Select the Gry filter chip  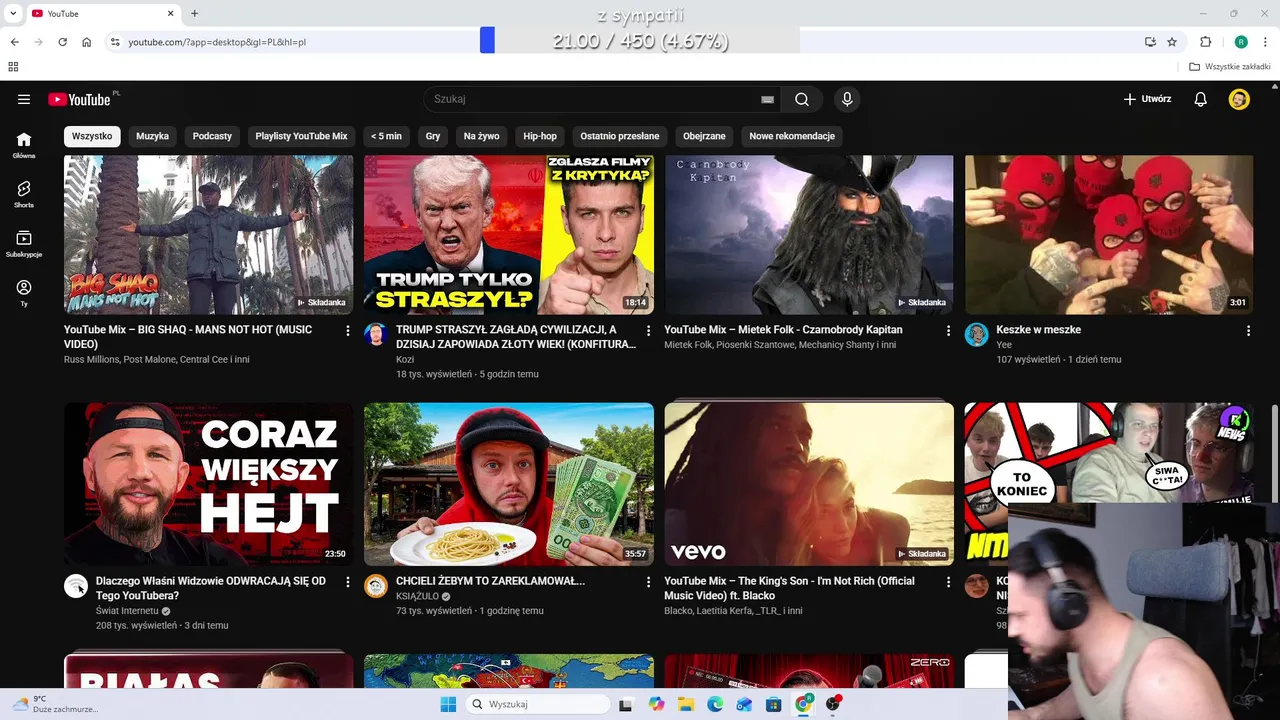tap(433, 136)
